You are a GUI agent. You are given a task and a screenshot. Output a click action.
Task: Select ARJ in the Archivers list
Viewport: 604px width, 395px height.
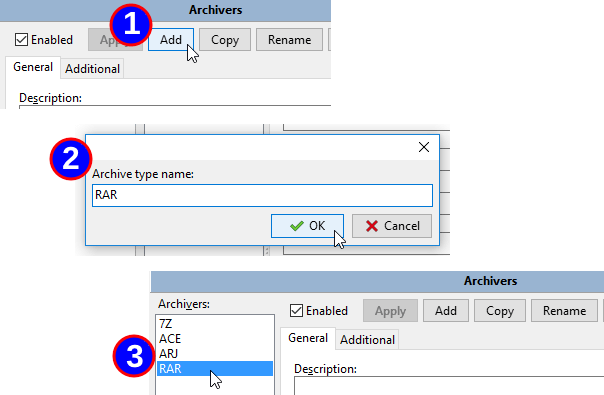215,354
